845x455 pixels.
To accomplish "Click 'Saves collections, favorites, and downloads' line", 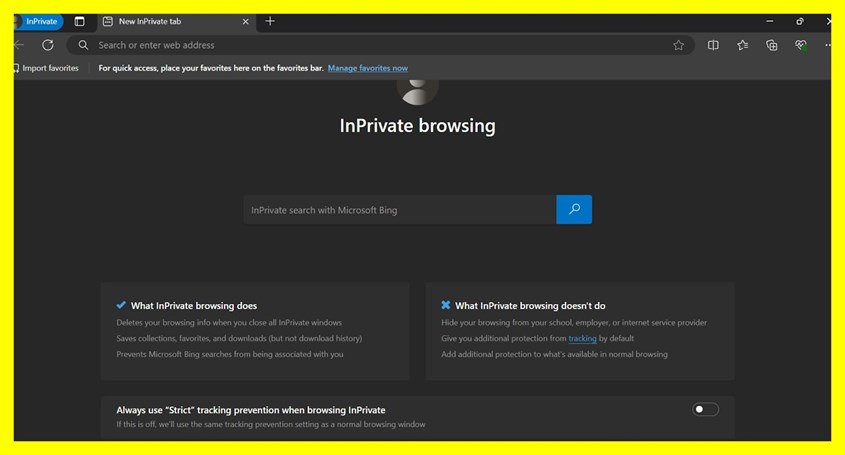I will [239, 338].
